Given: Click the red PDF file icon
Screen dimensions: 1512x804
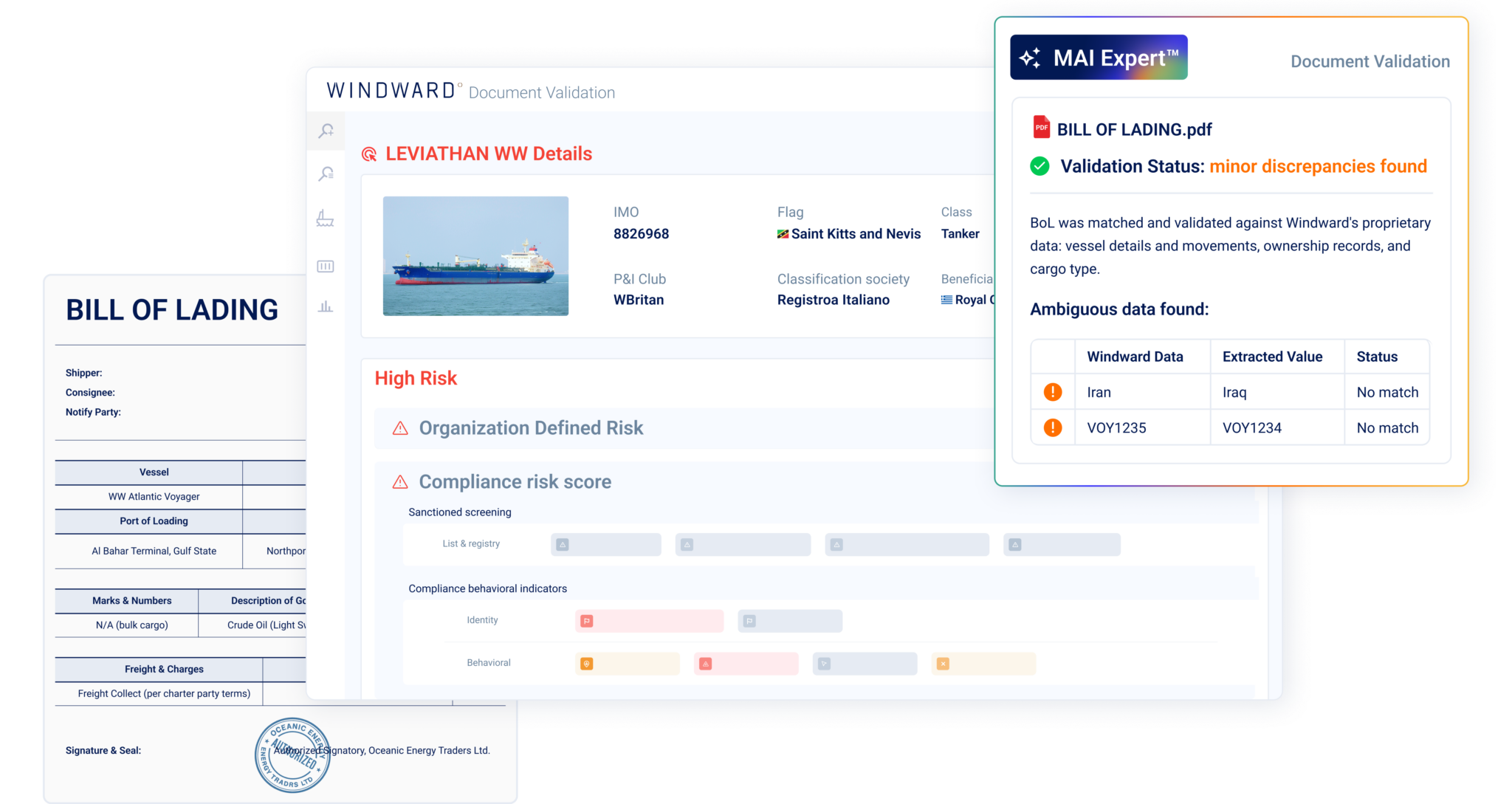Looking at the screenshot, I should (1041, 127).
